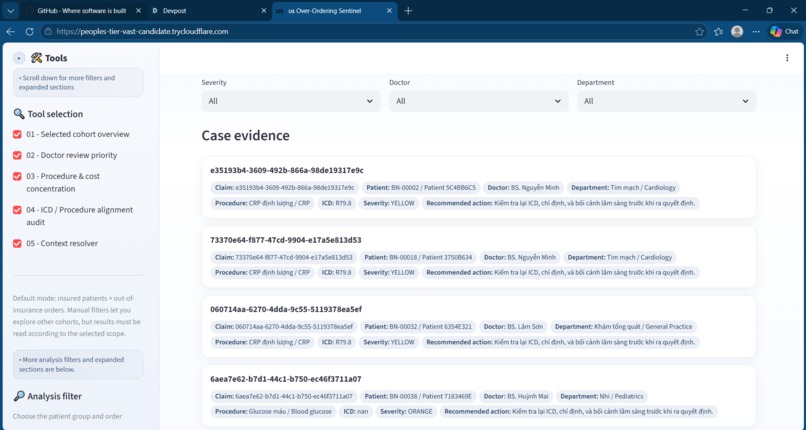Viewport: 806px width, 430px height.
Task: Click Severity ORANGE chip
Action: 406,412
